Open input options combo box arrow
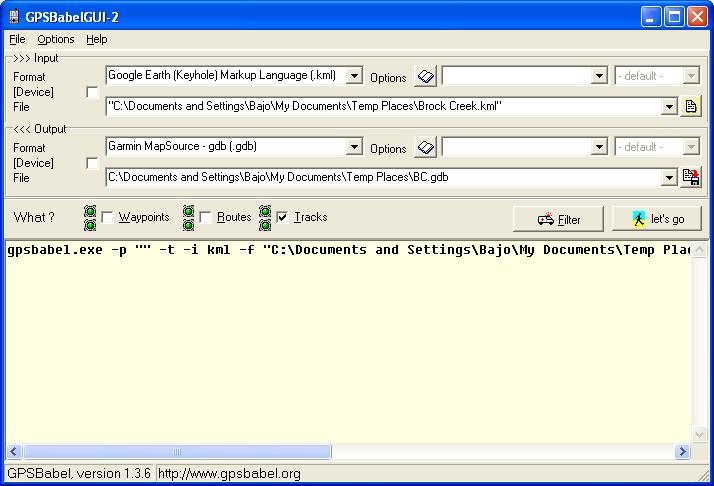Viewport: 714px width, 486px height. 599,76
